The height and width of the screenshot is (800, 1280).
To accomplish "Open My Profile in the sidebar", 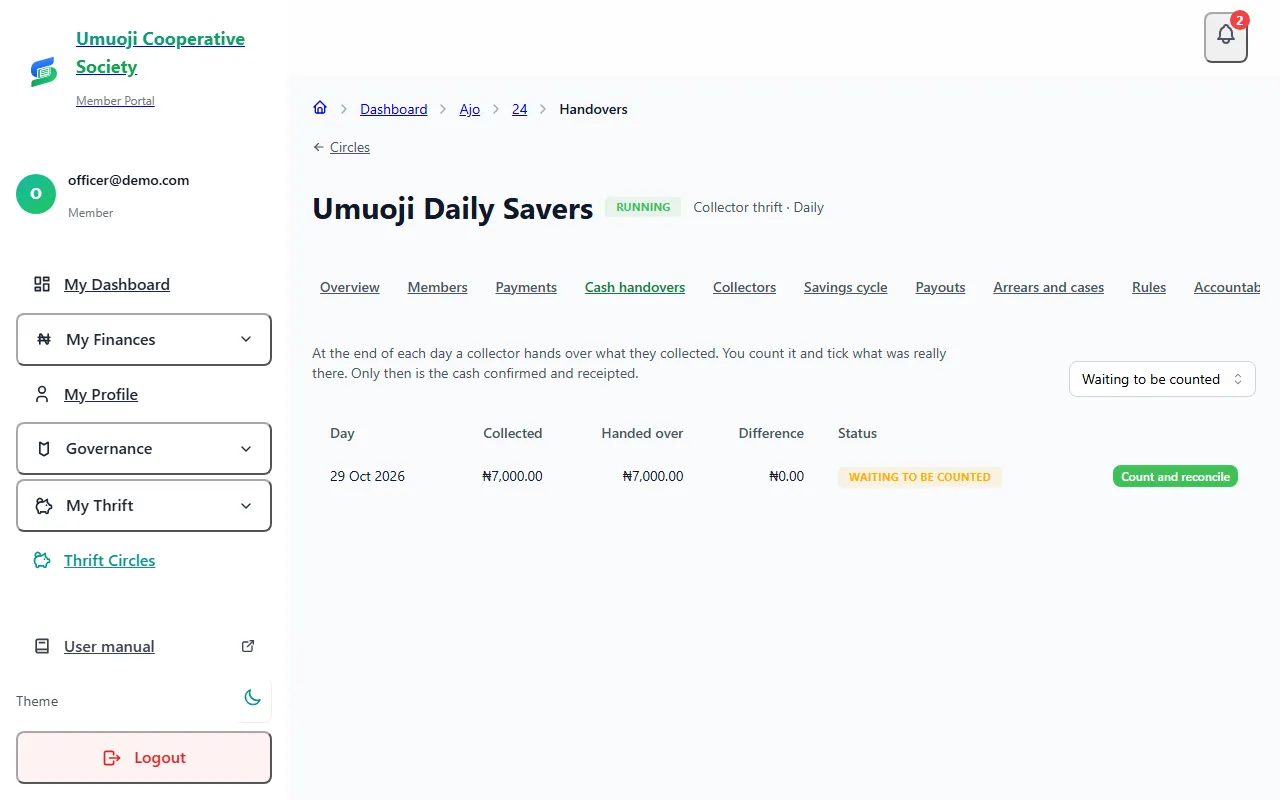I will point(101,394).
